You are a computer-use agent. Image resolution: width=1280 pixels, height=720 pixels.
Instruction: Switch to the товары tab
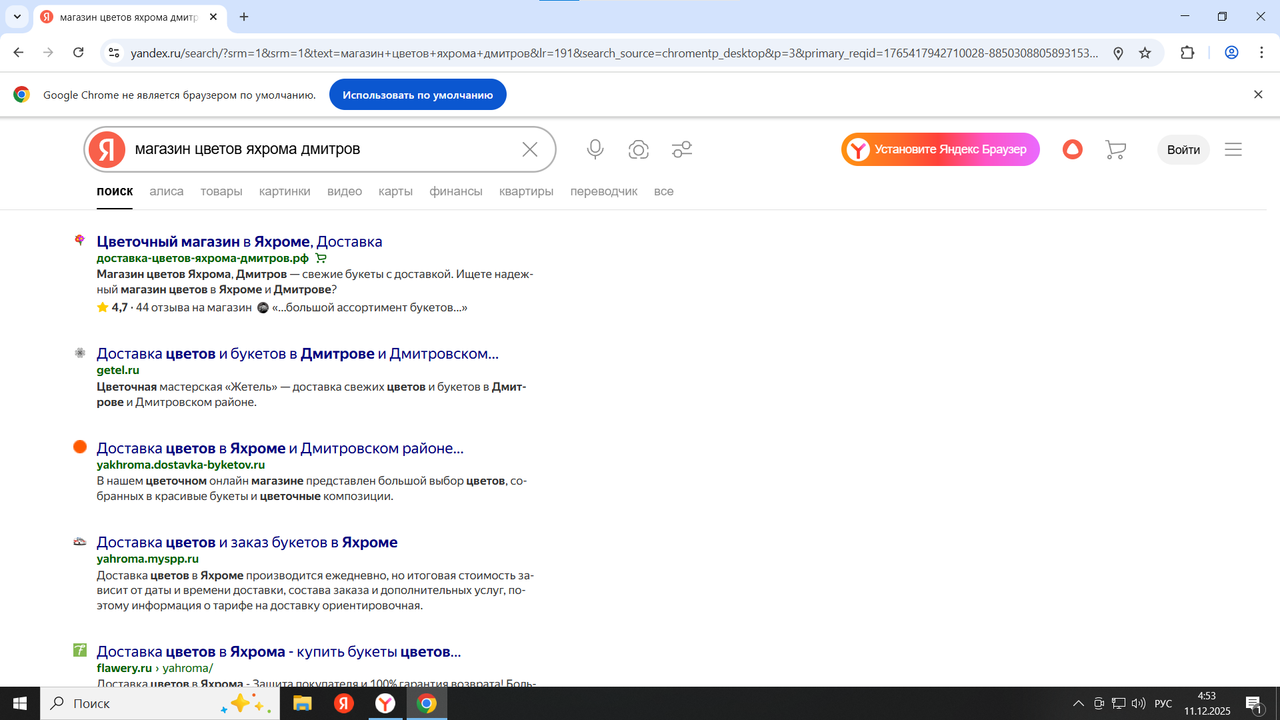pos(221,191)
